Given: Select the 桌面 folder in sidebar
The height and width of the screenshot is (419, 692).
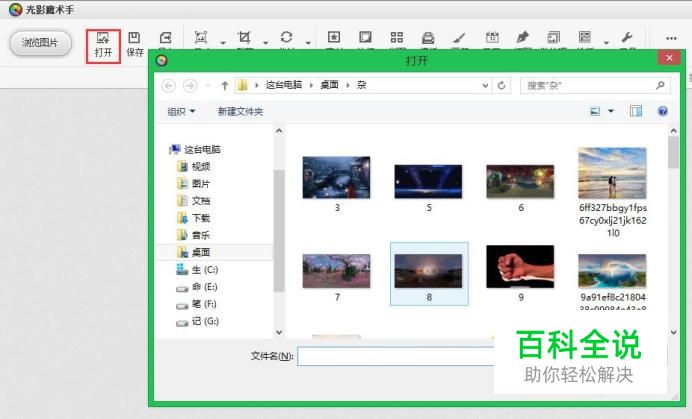Looking at the screenshot, I should pos(193,252).
